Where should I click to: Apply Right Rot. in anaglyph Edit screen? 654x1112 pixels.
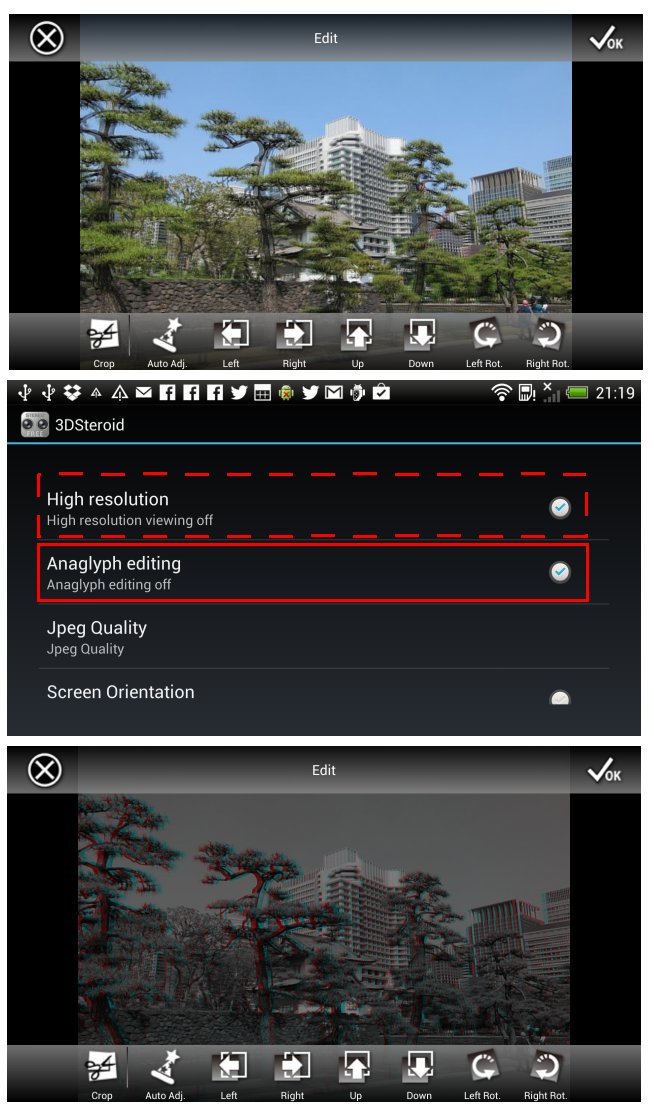click(545, 1074)
